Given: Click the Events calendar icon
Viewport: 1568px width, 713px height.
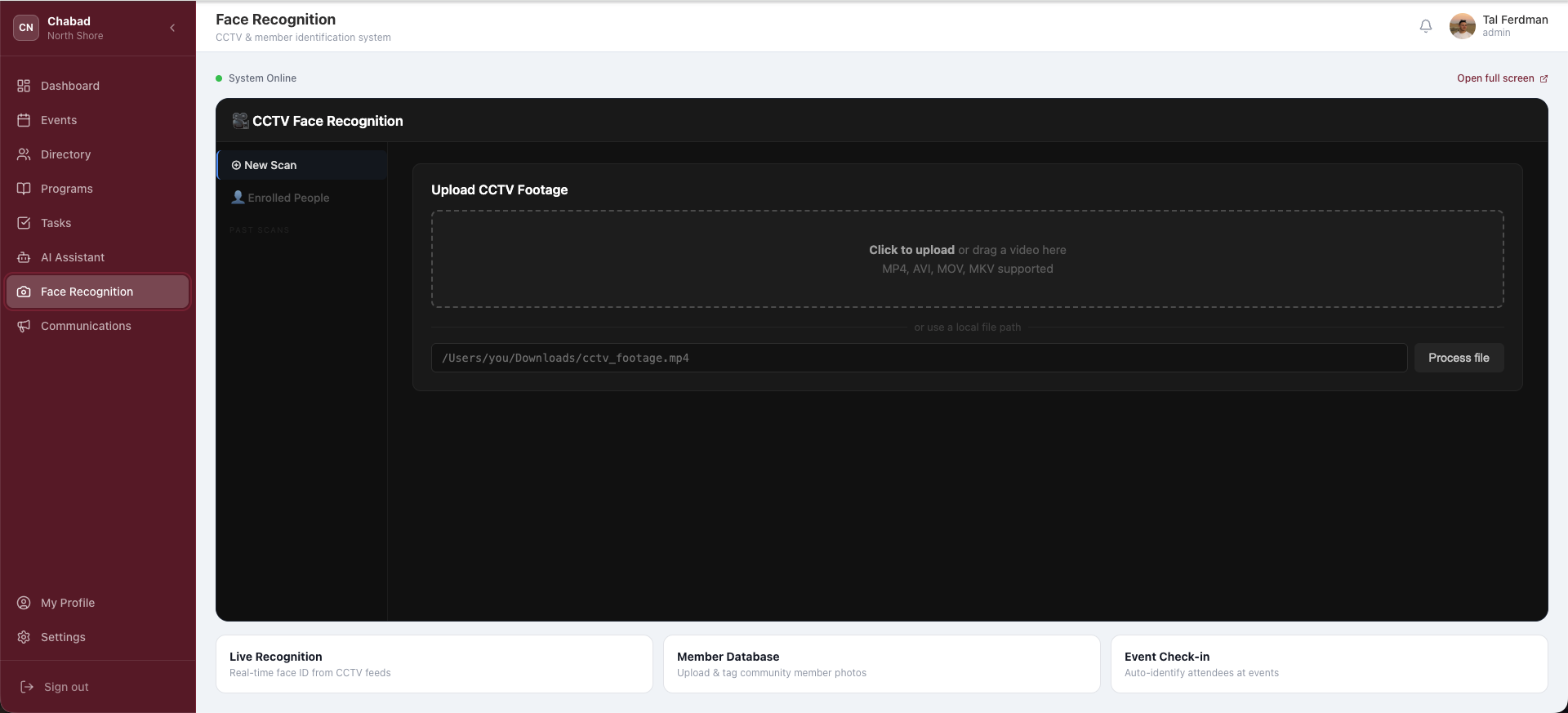Looking at the screenshot, I should [24, 120].
